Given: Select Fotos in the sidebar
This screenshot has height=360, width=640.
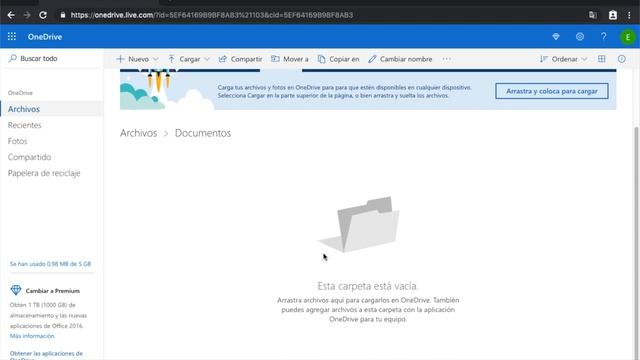Looking at the screenshot, I should [x=18, y=141].
